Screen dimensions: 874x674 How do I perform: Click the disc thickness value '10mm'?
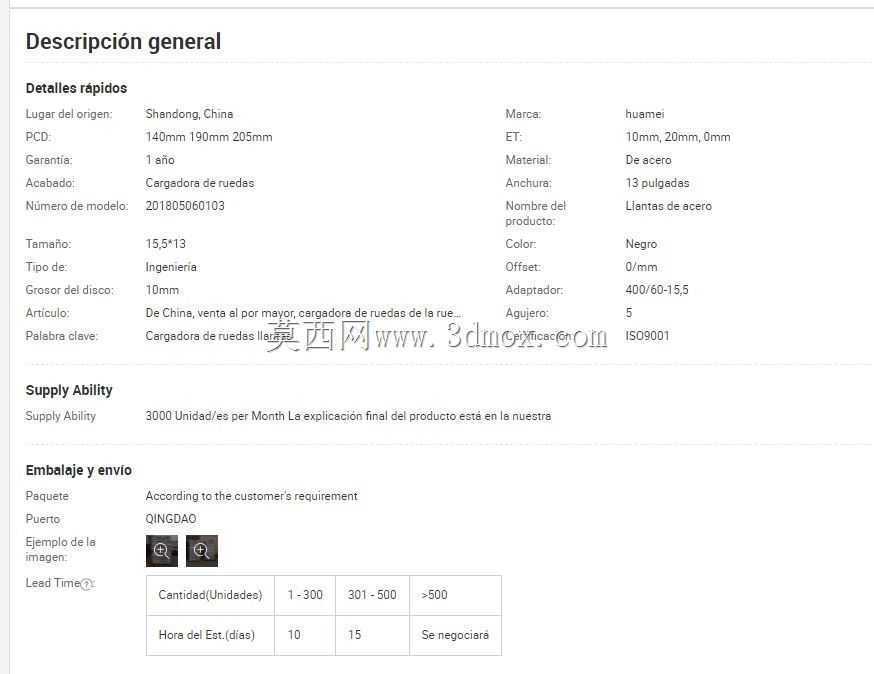click(162, 290)
